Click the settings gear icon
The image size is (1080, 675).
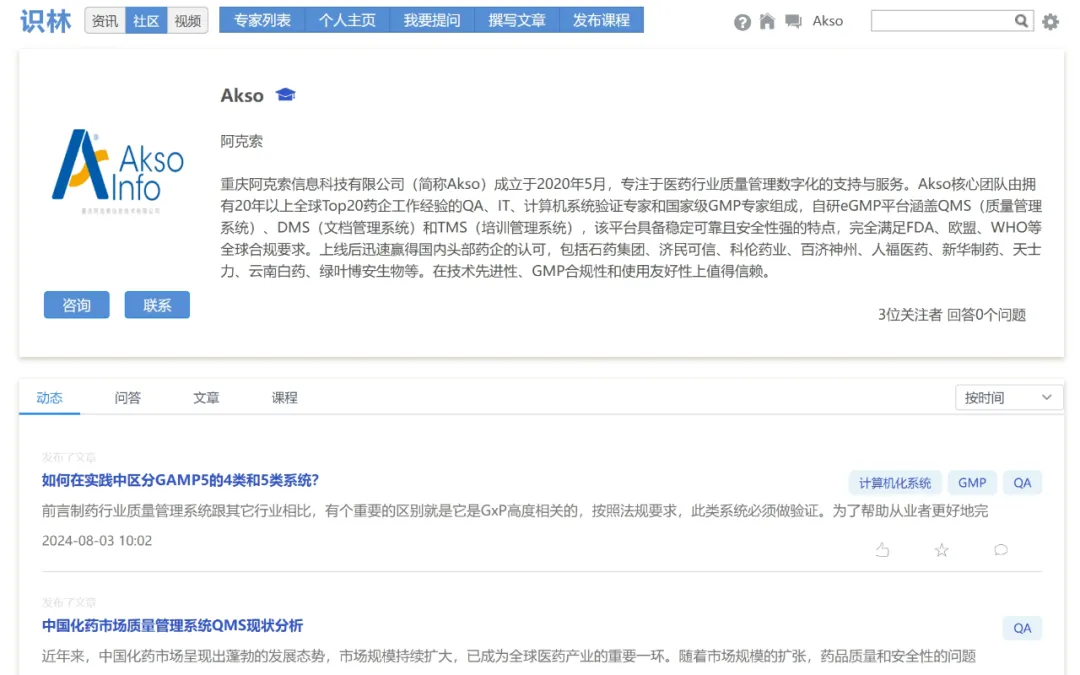point(1050,22)
